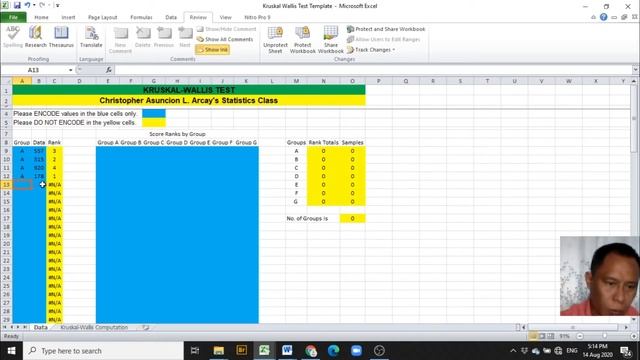This screenshot has height=360, width=640.
Task: Click Protect Workbook
Action: point(302,40)
